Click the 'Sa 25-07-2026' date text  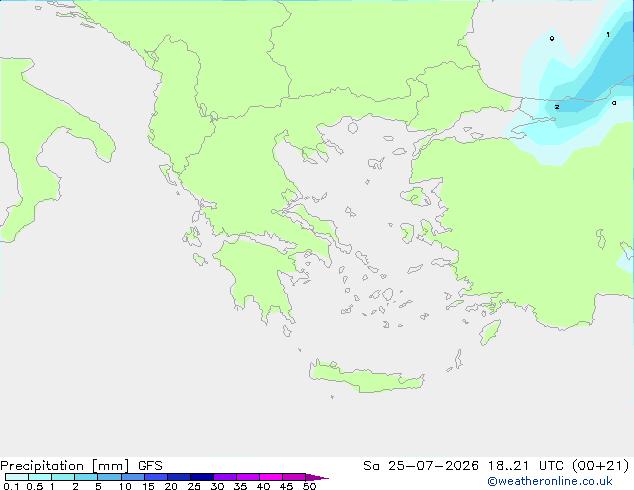pyautogui.click(x=421, y=466)
